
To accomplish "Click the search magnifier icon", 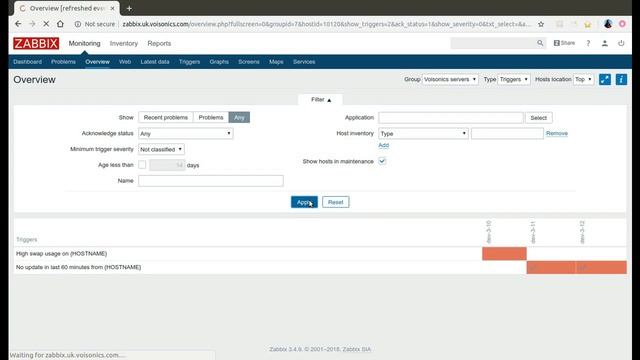I will (x=540, y=43).
